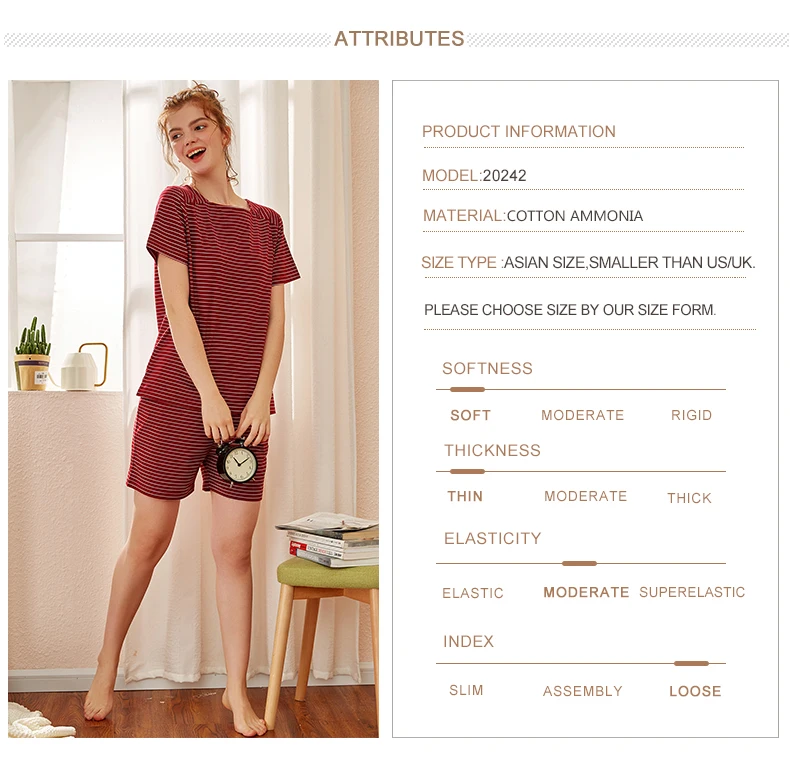The image size is (790, 775).
Task: Select RIGID softness option
Action: (x=691, y=415)
